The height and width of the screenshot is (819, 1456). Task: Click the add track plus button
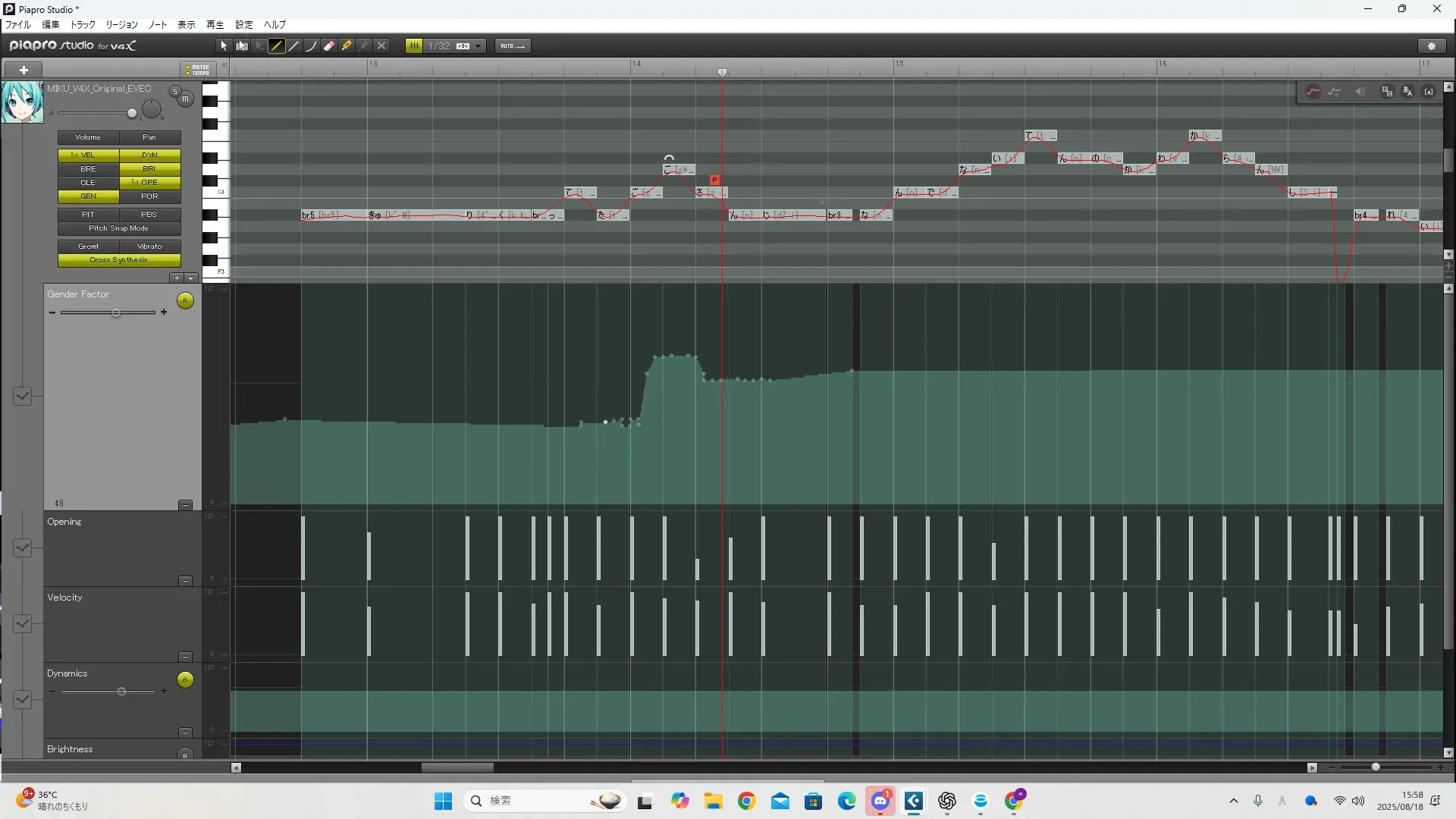tap(24, 70)
